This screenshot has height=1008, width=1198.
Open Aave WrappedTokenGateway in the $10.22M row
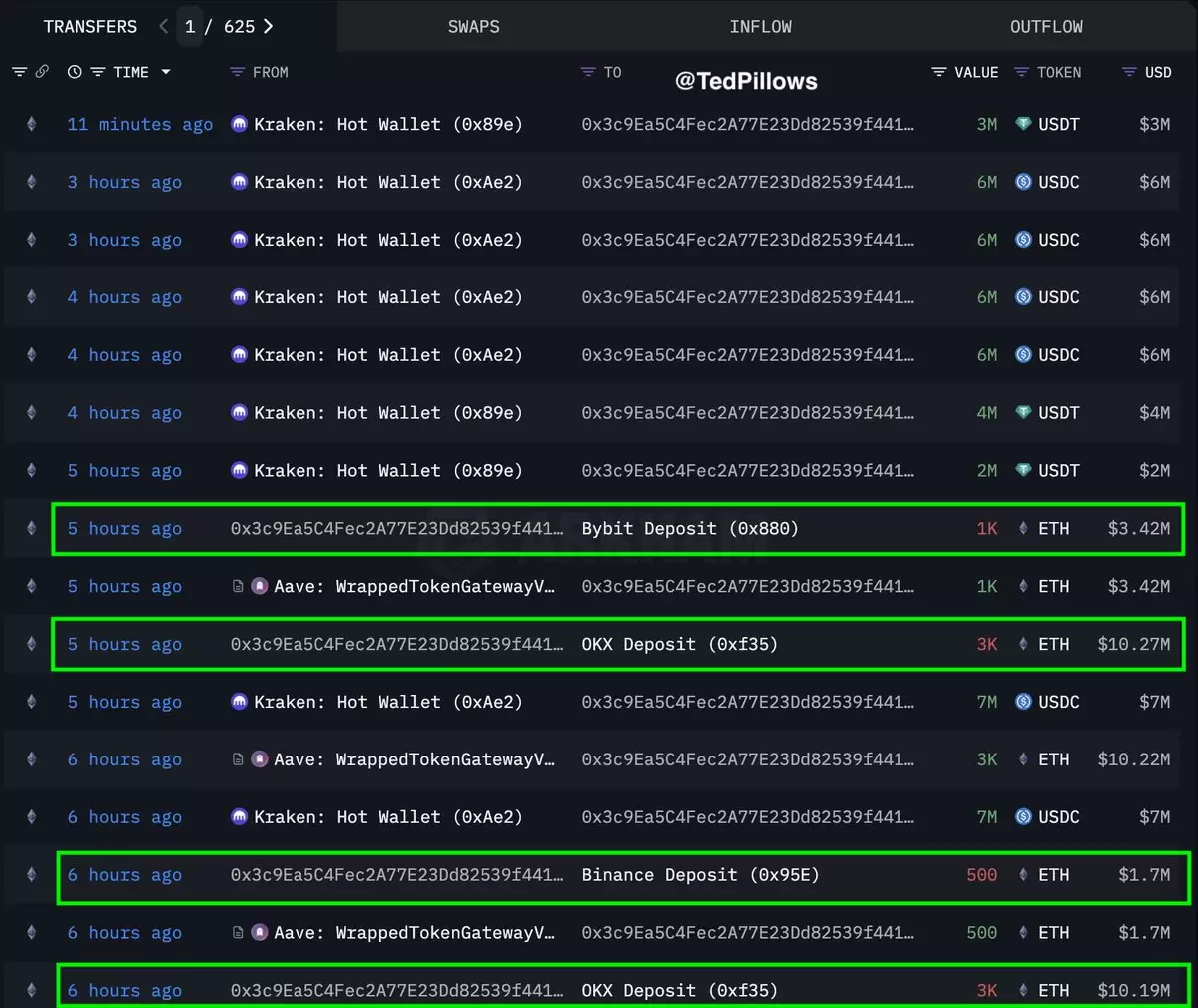click(x=414, y=759)
